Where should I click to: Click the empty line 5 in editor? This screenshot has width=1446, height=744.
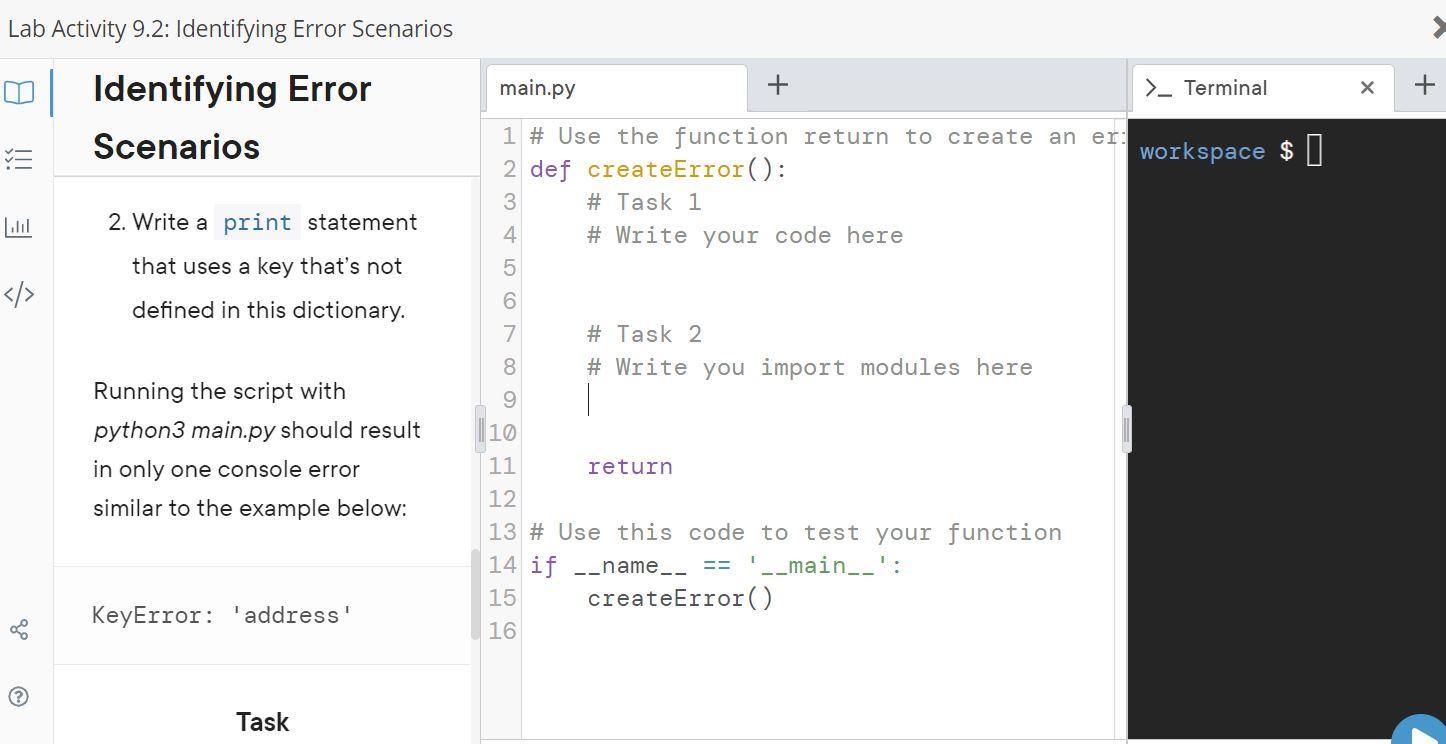(x=820, y=268)
